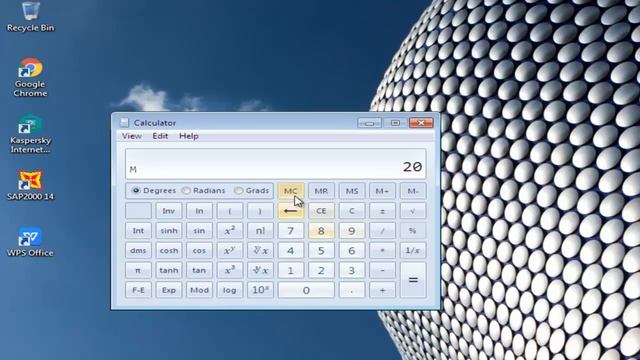
Task: Click the minus key
Action: [x=382, y=270]
